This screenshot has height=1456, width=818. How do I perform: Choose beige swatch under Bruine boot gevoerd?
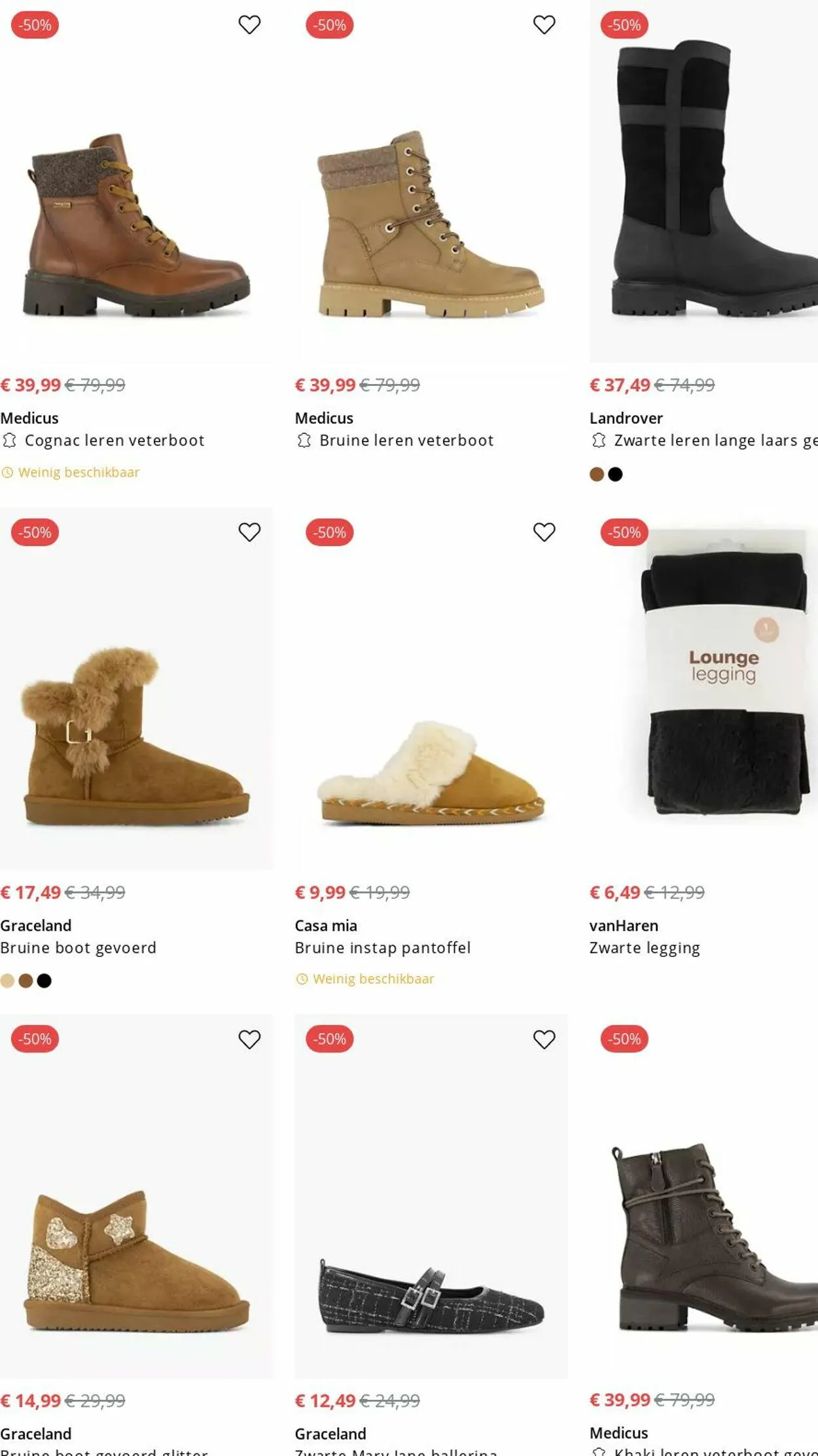(x=7, y=980)
